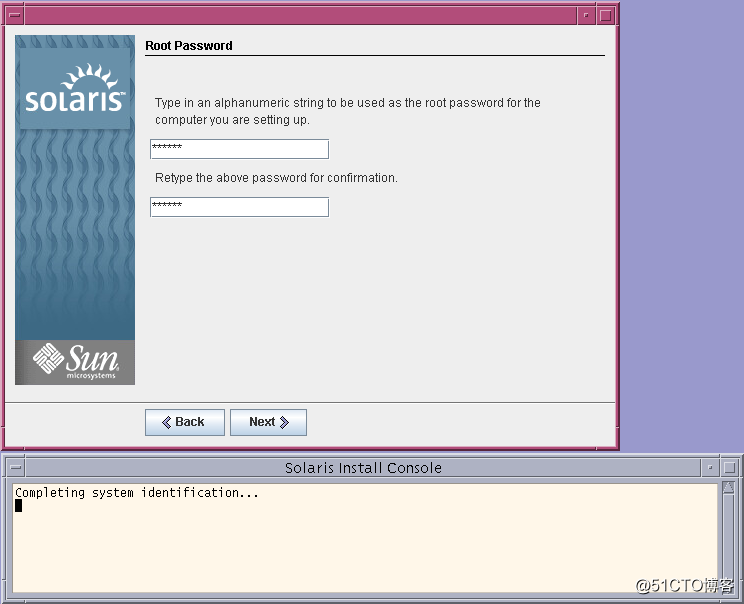Minimize the Solaris Install Console window
Image resolution: width=744 pixels, height=604 pixels.
(x=710, y=468)
